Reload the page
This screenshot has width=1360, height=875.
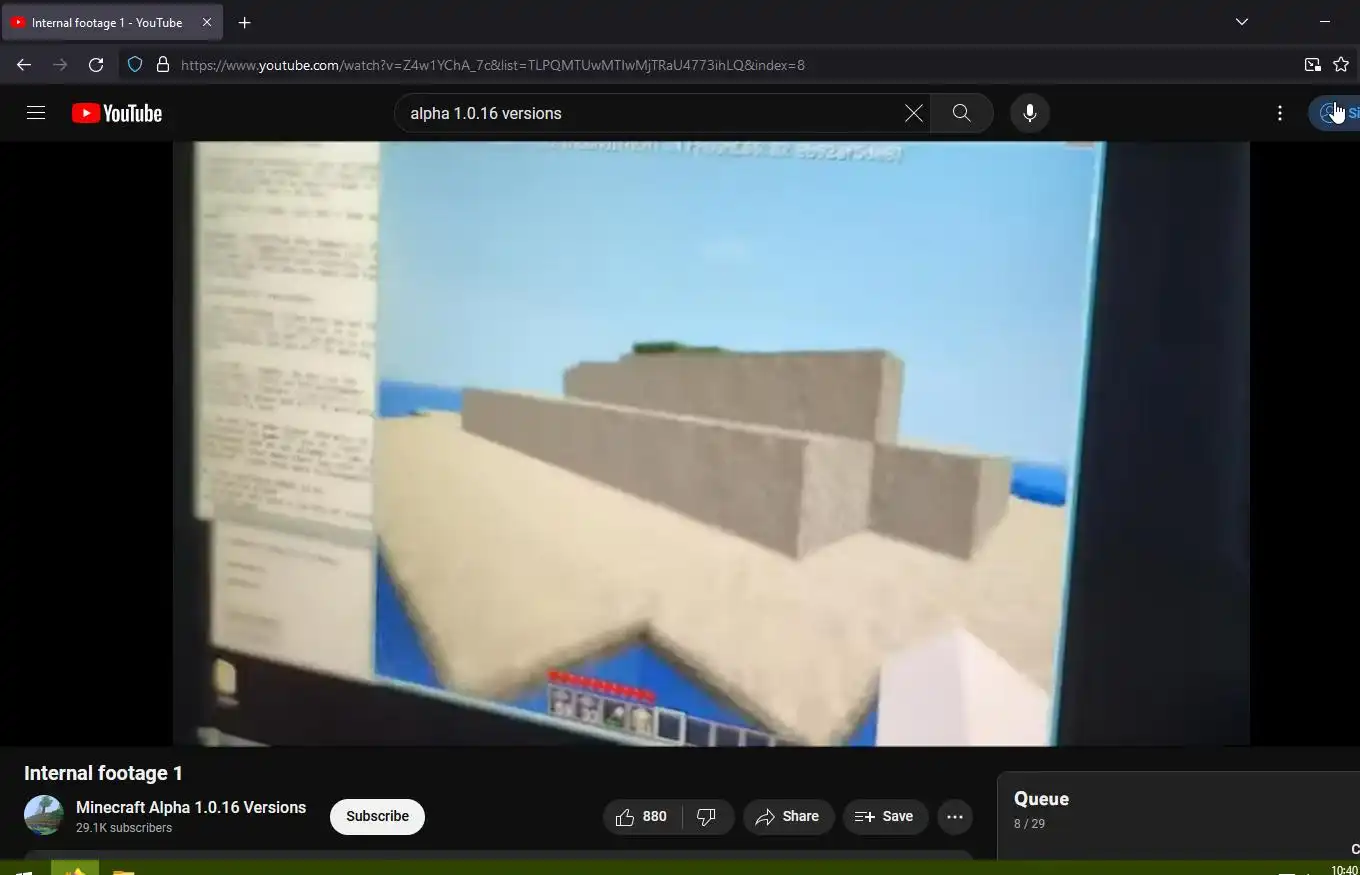click(x=96, y=65)
